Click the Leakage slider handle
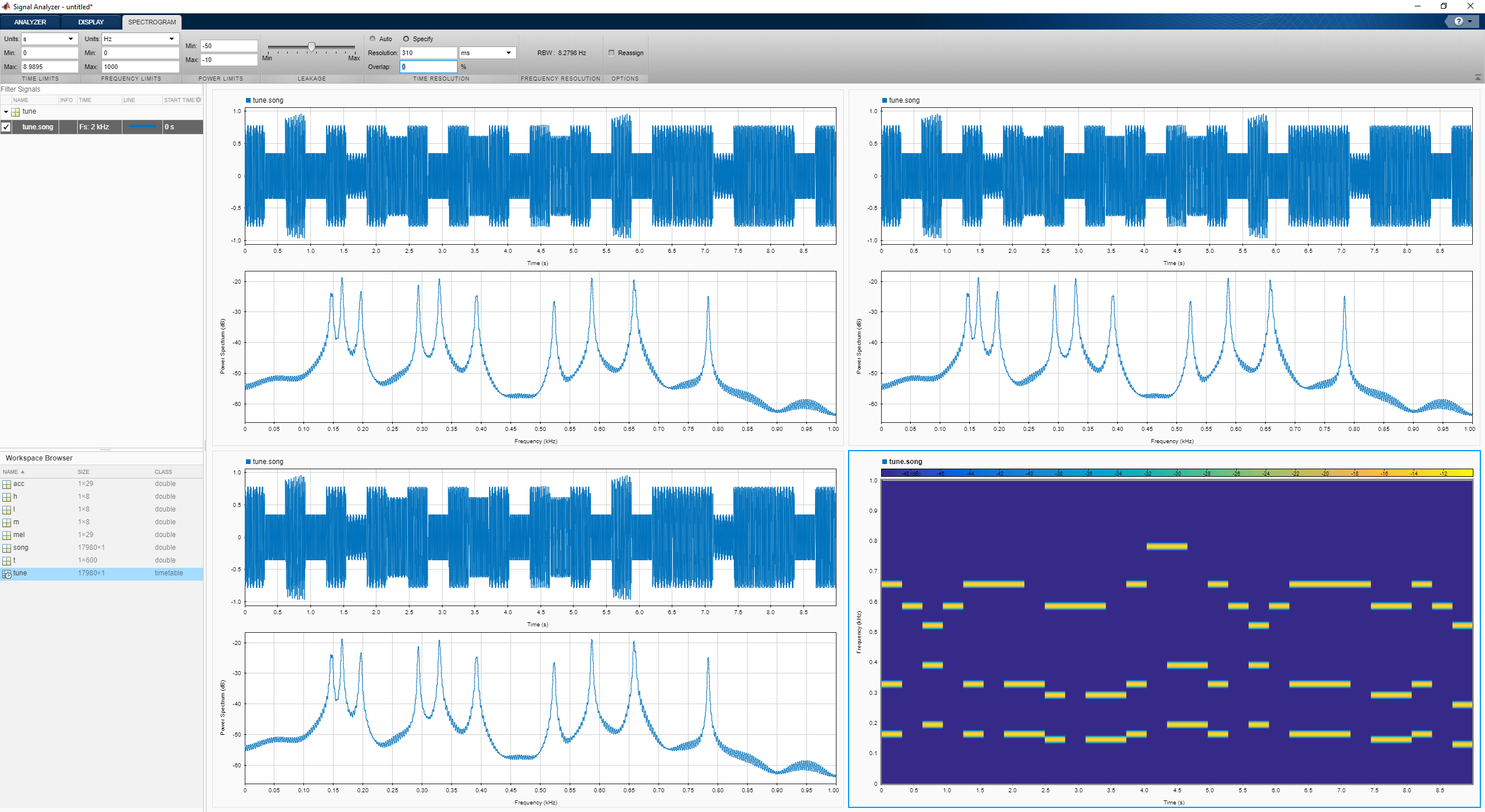Image resolution: width=1485 pixels, height=812 pixels. 312,47
